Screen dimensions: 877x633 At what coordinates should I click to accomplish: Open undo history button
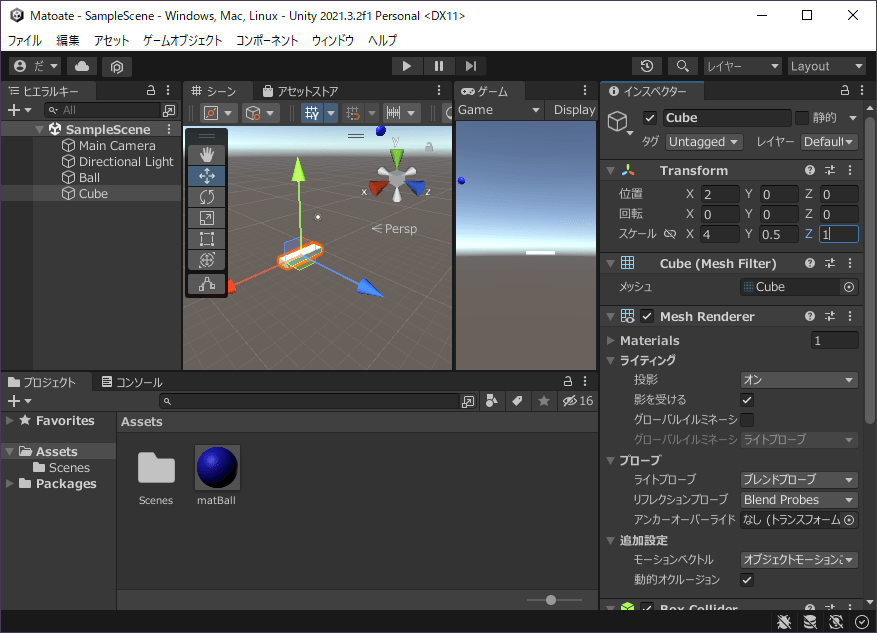tap(647, 66)
